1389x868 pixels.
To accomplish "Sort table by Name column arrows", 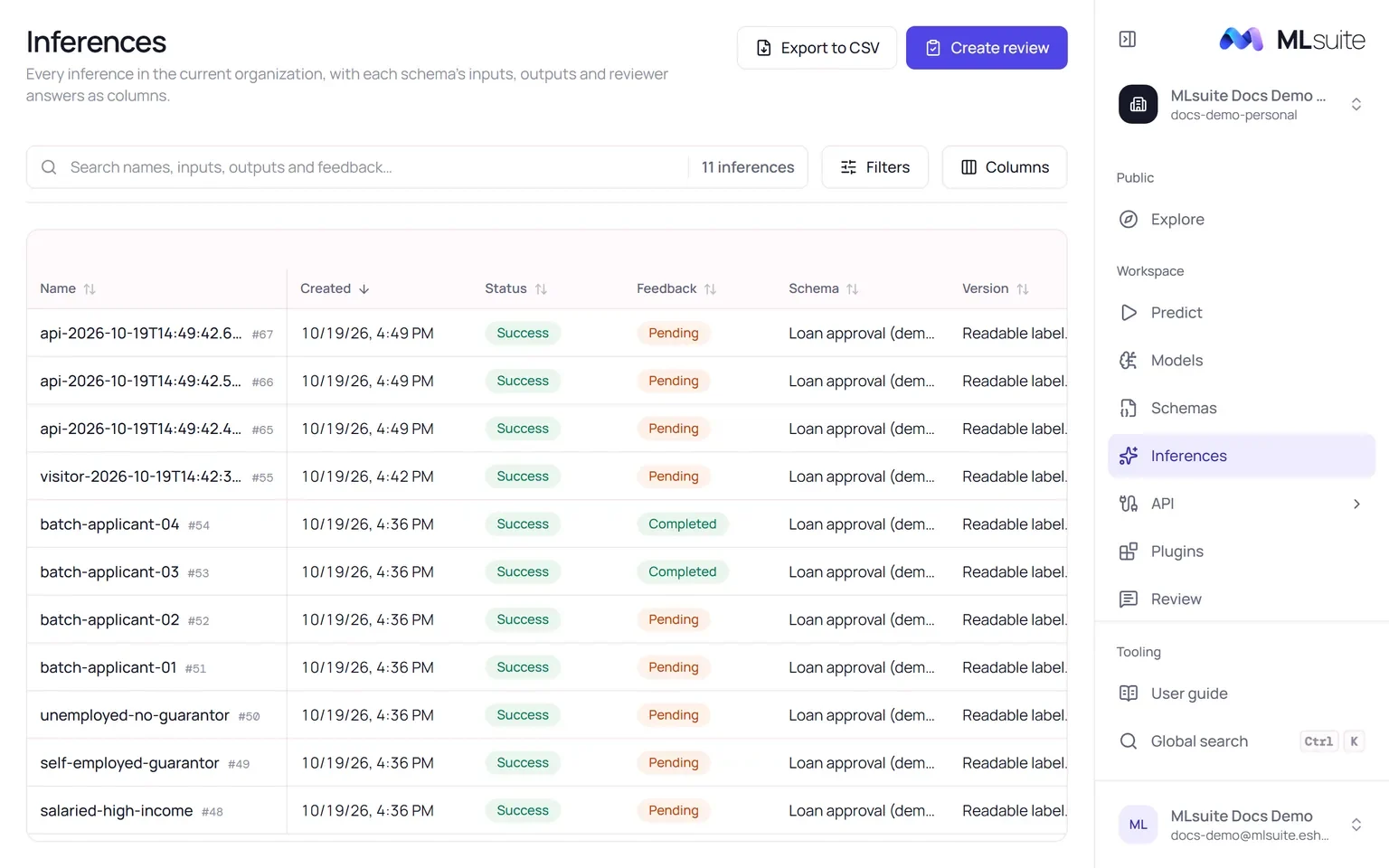I will [x=90, y=289].
